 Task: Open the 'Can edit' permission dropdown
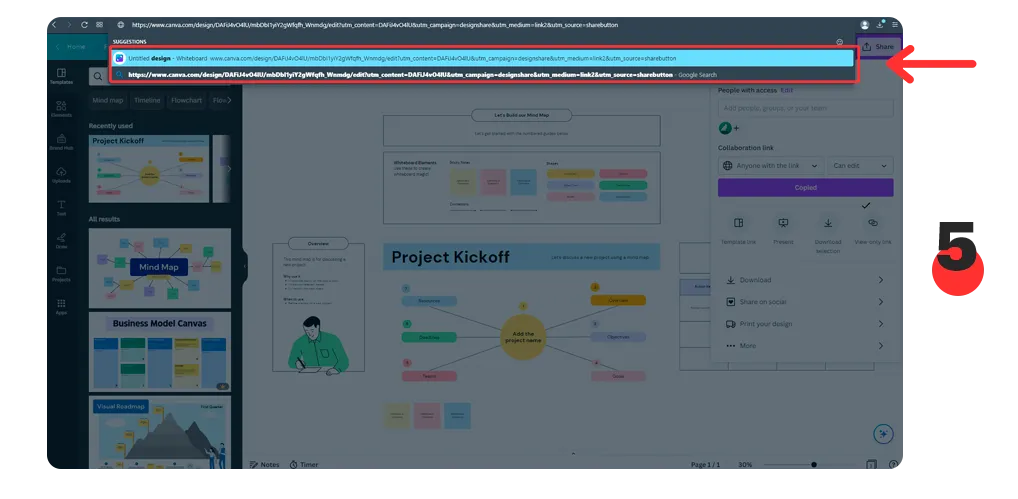pos(860,166)
